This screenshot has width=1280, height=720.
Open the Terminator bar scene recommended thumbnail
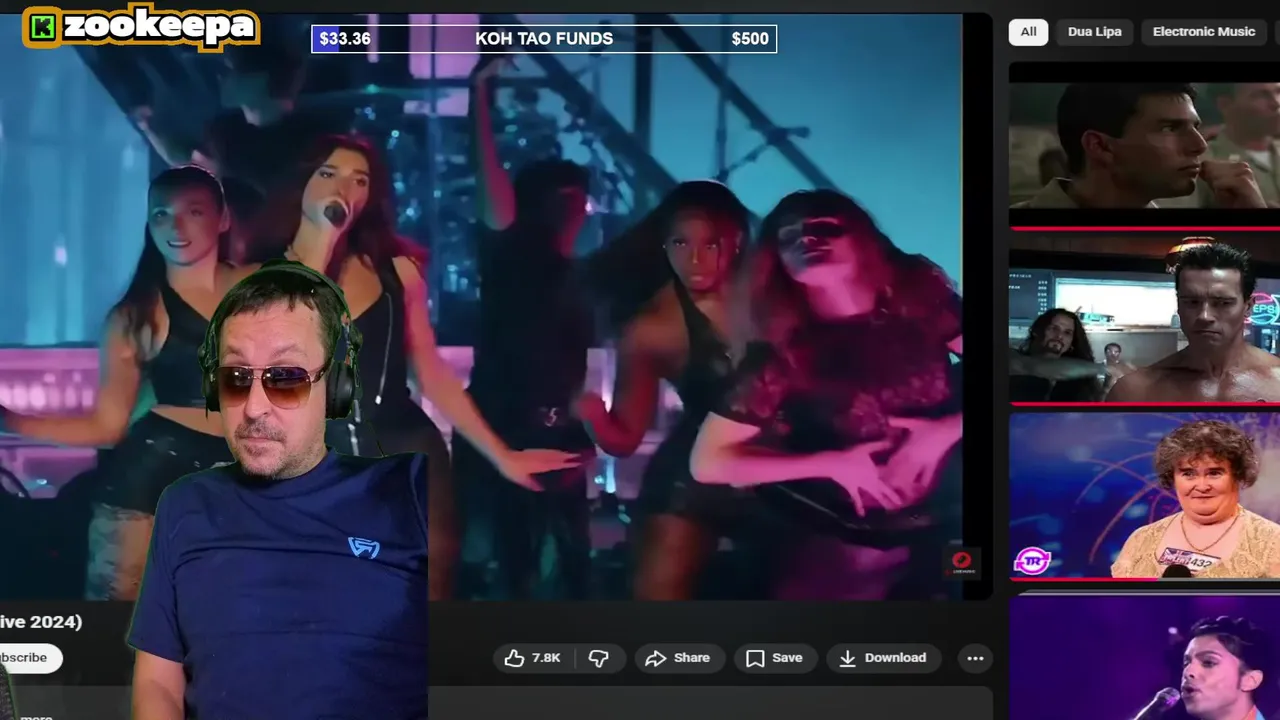(x=1144, y=320)
